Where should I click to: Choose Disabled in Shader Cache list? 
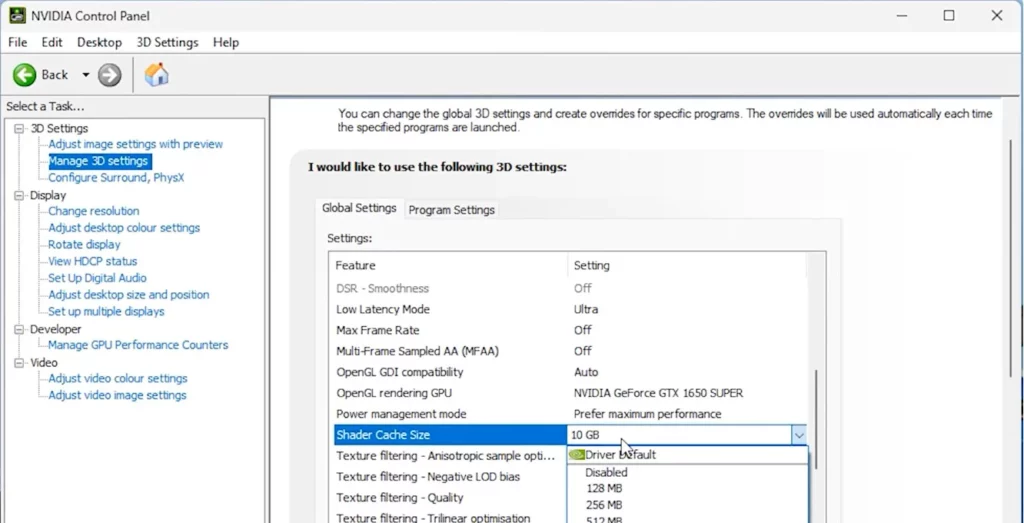[606, 472]
